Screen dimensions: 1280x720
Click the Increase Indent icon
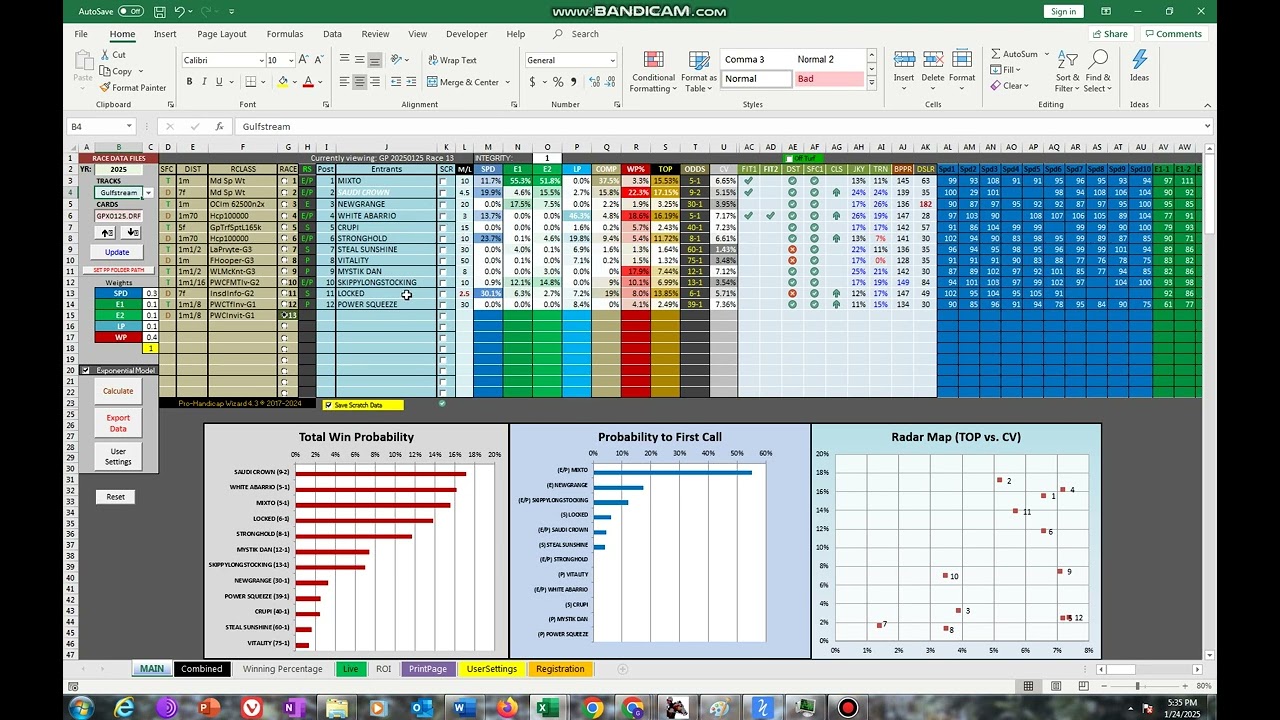tap(411, 82)
